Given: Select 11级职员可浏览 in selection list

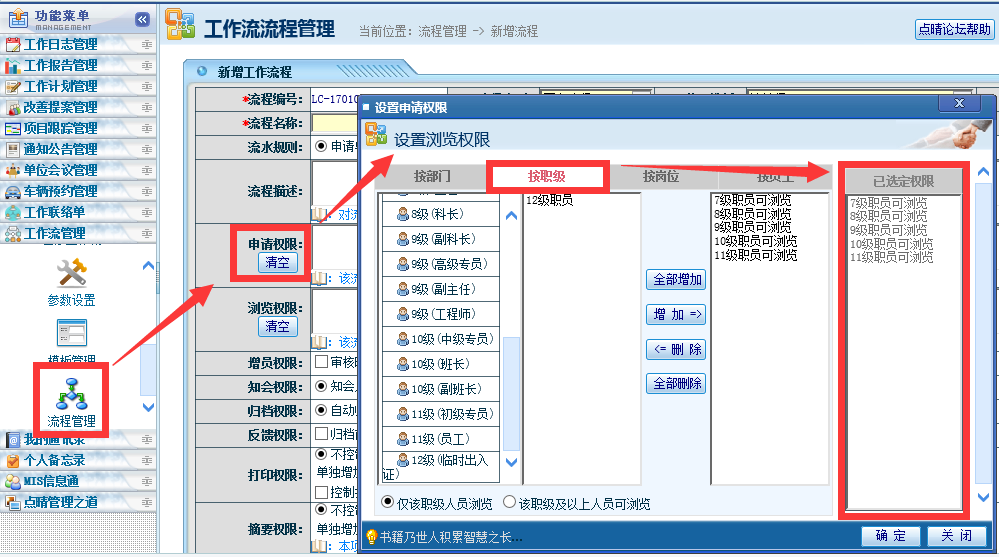Looking at the screenshot, I should [755, 256].
